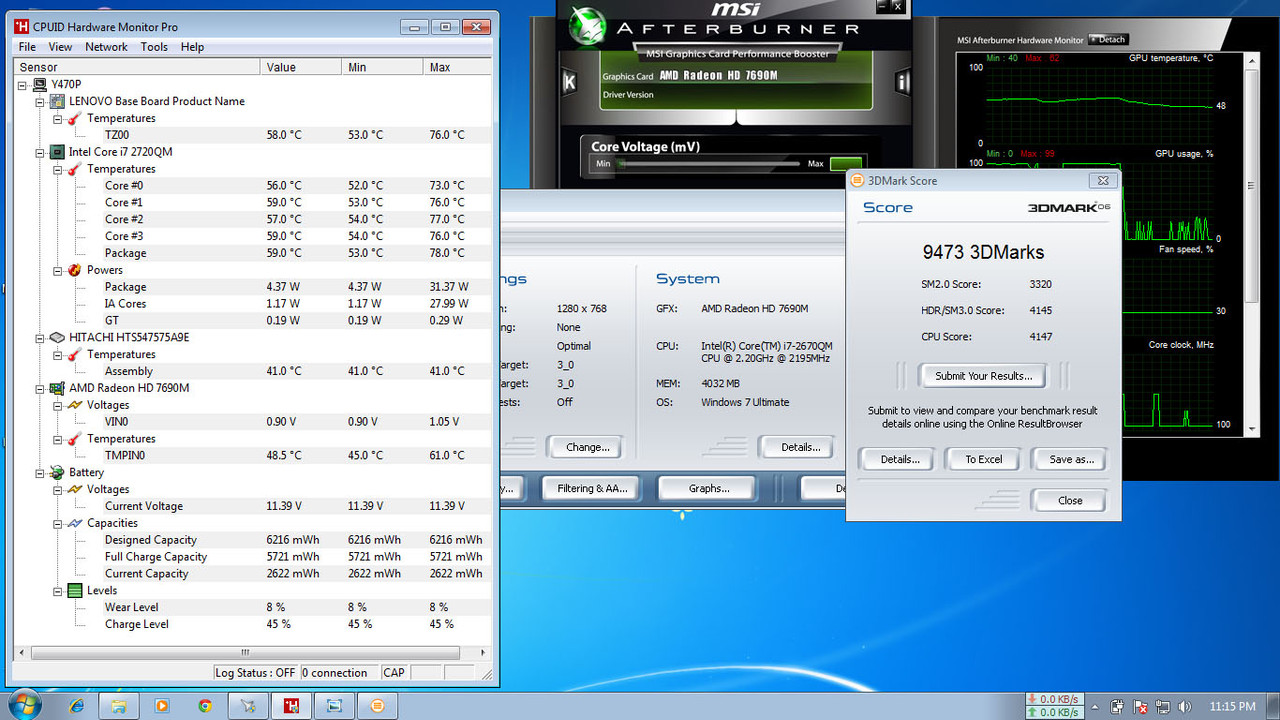Image resolution: width=1280 pixels, height=720 pixels.
Task: Click the AMD Radeon graphics card icon
Action: pyautogui.click(x=57, y=388)
